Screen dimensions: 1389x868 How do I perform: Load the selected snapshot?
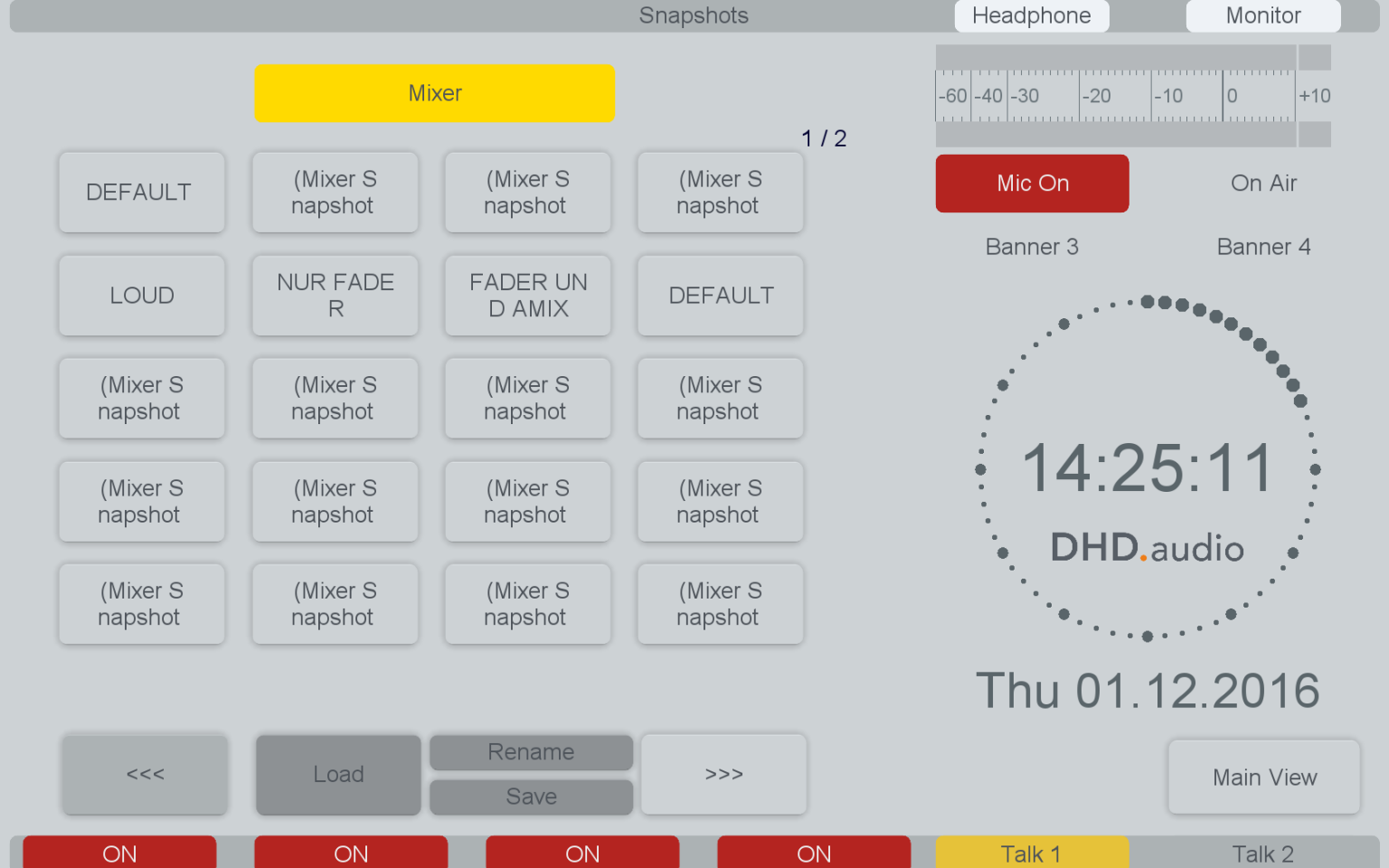coord(337,775)
